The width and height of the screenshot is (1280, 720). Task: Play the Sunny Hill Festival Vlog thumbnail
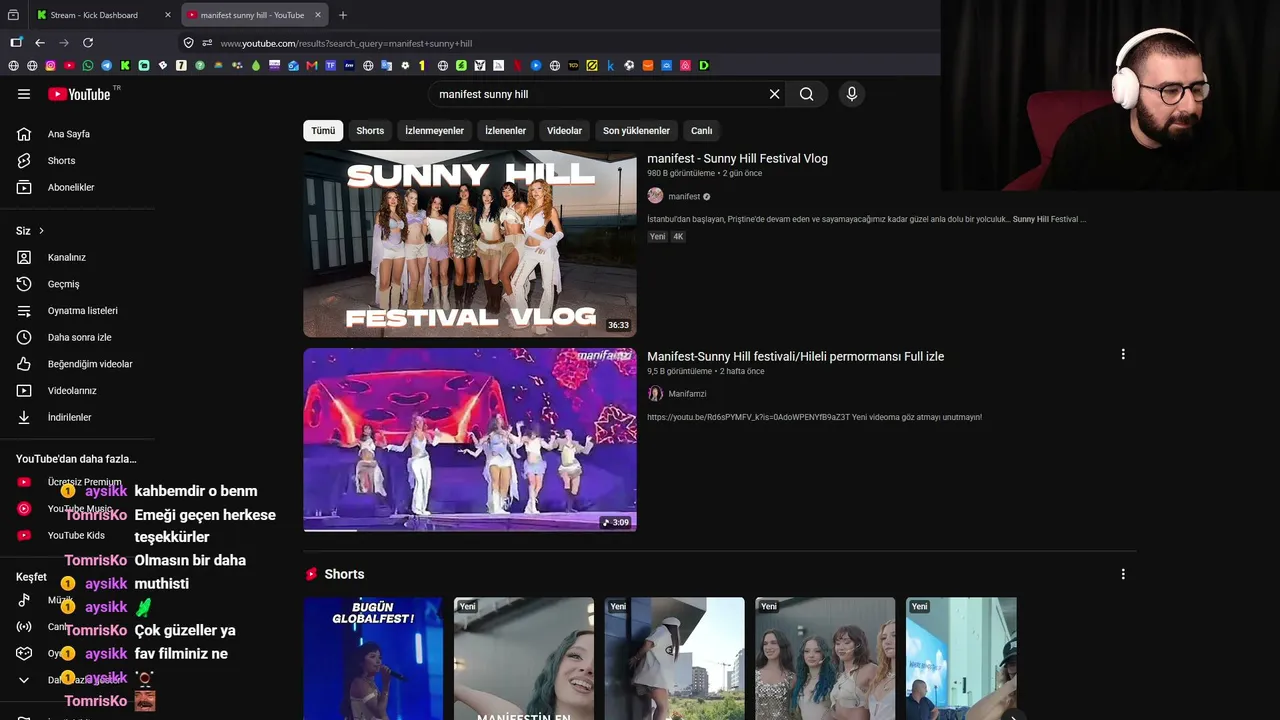[x=470, y=243]
